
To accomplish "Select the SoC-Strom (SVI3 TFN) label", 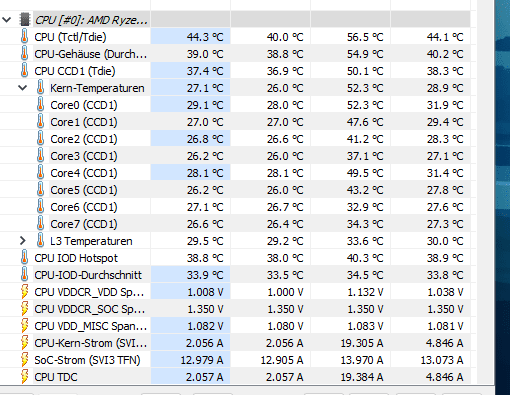I will [87, 360].
